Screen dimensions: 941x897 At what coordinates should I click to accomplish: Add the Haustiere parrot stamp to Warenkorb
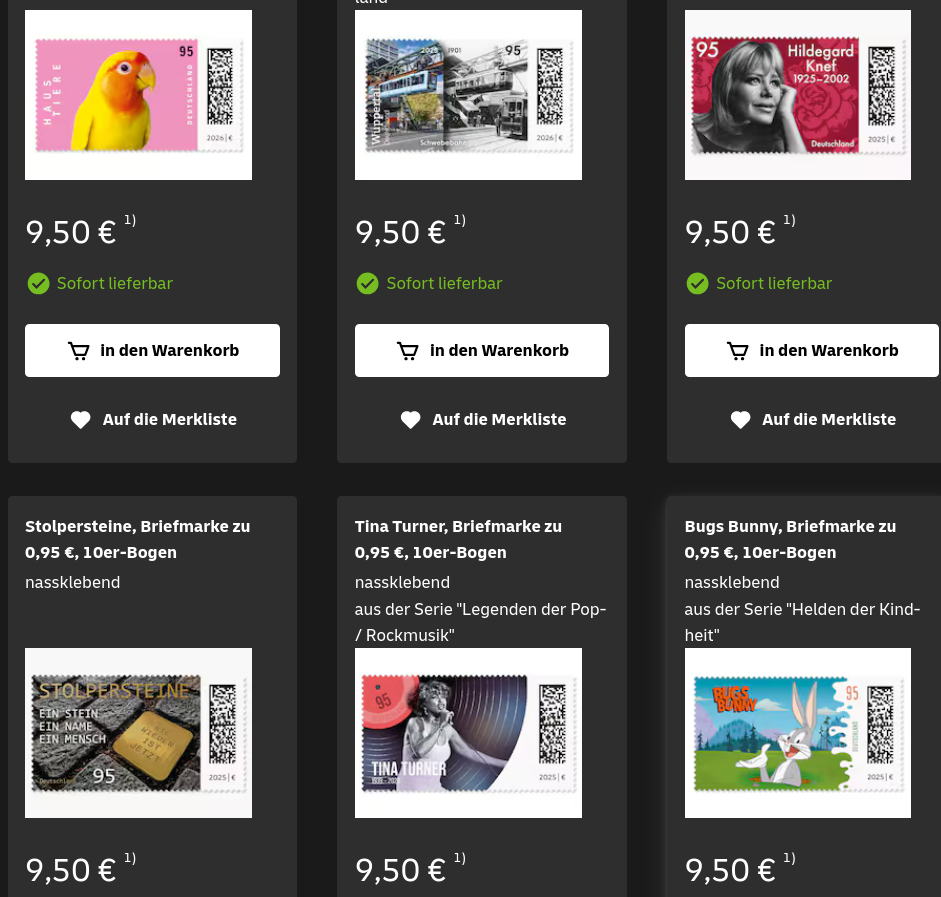[152, 350]
